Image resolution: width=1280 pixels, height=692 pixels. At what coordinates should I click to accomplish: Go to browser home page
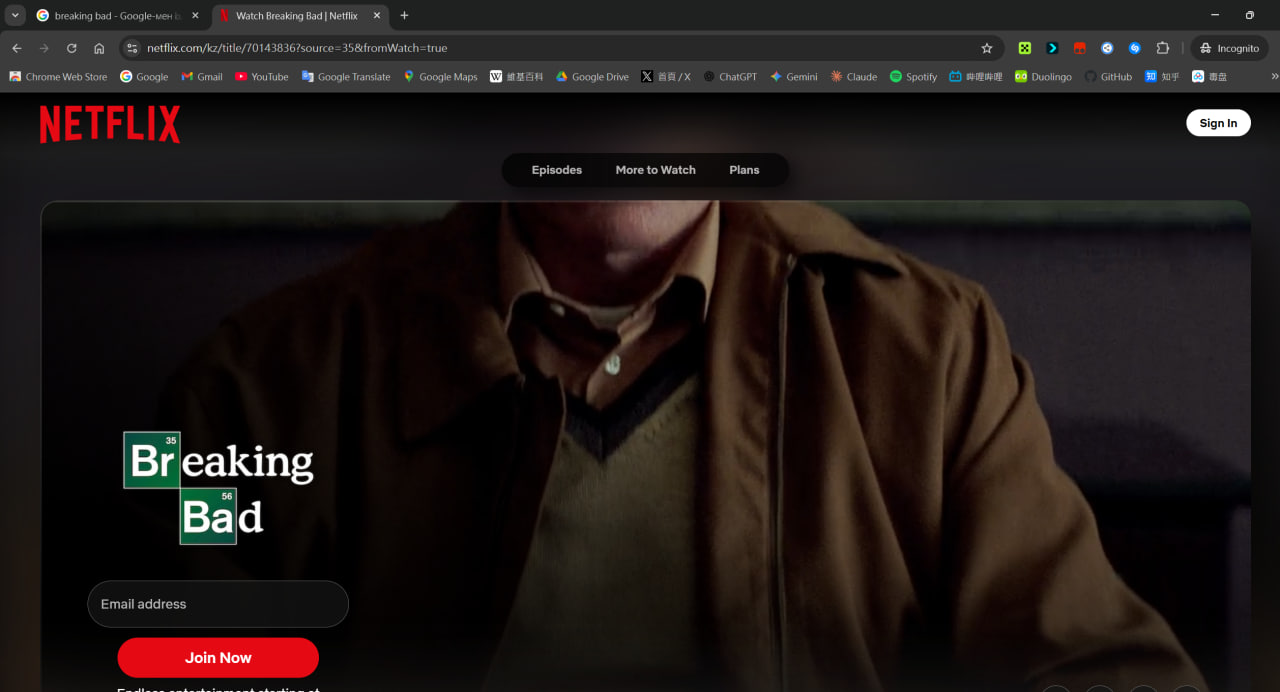pos(99,48)
